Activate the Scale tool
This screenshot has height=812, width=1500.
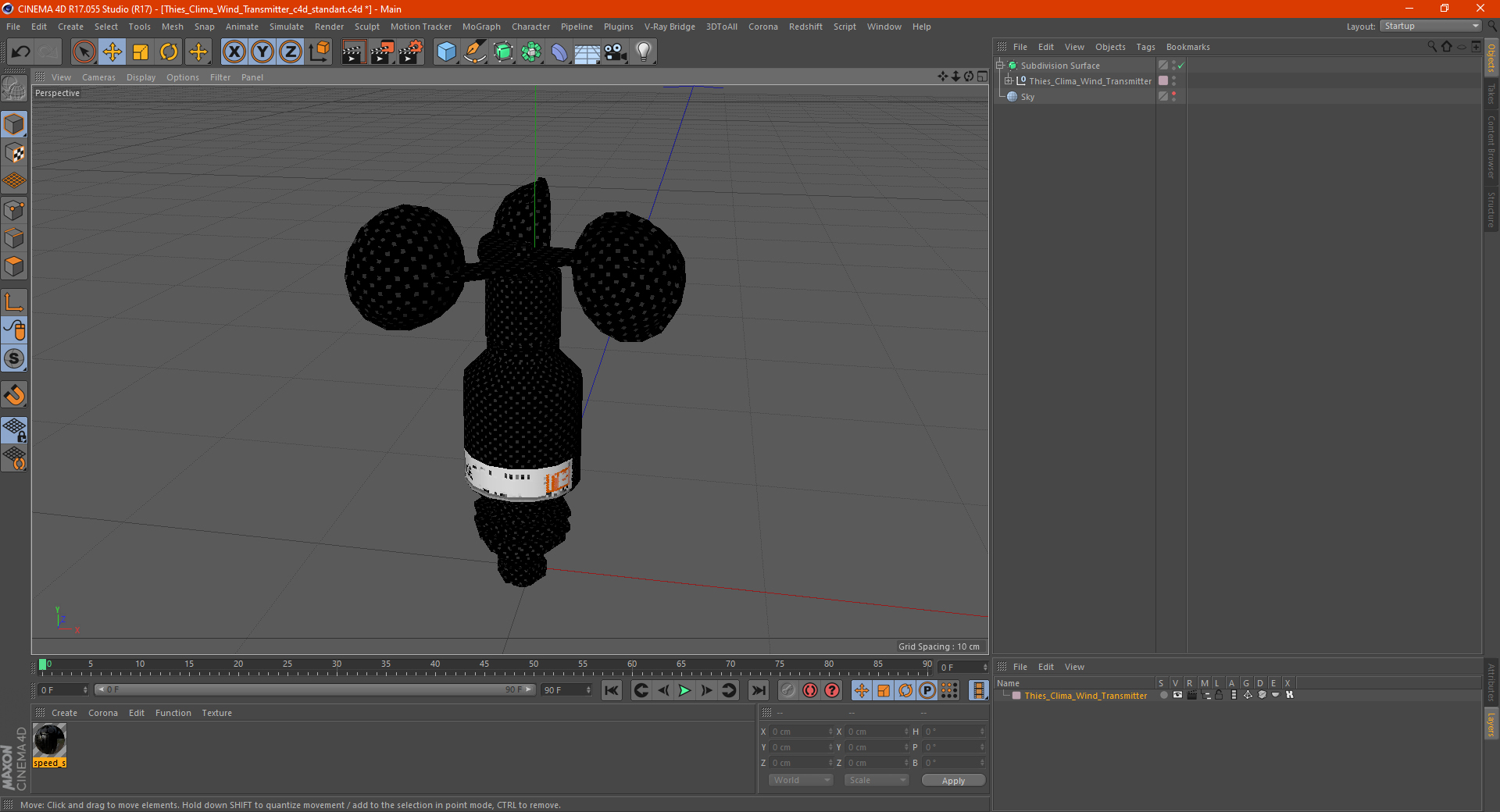[141, 52]
